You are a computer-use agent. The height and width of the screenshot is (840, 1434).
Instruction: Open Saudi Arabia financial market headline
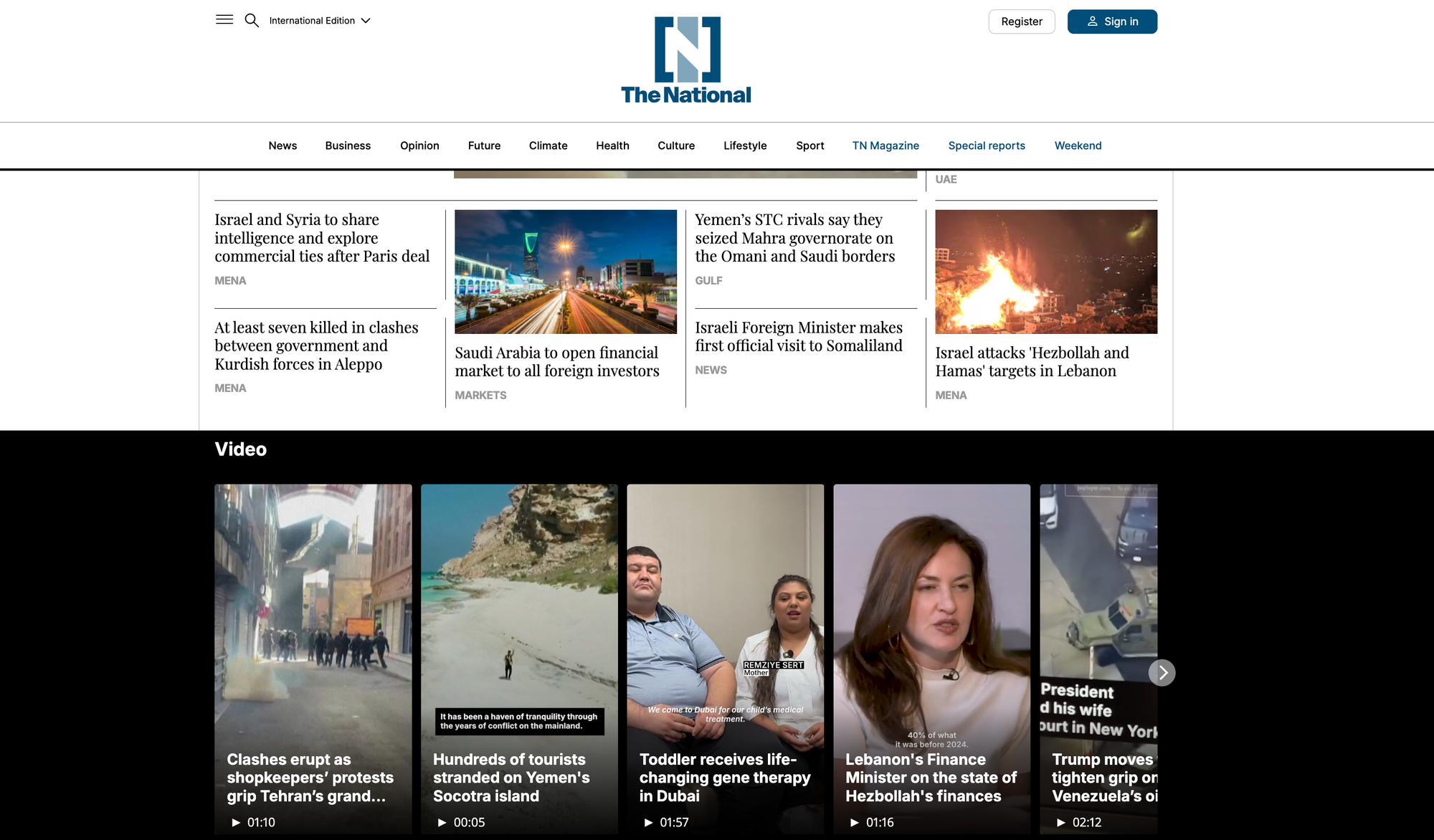(x=557, y=362)
